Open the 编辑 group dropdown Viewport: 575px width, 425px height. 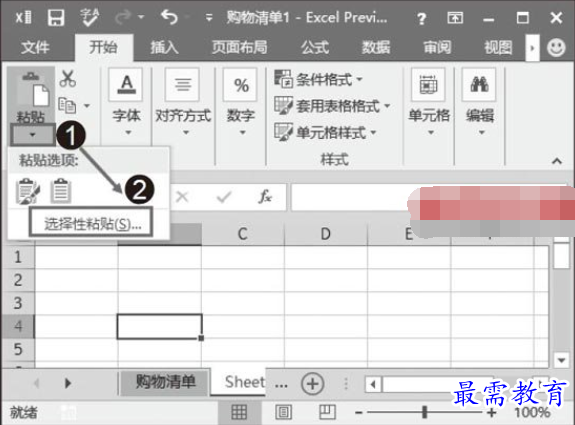481,132
